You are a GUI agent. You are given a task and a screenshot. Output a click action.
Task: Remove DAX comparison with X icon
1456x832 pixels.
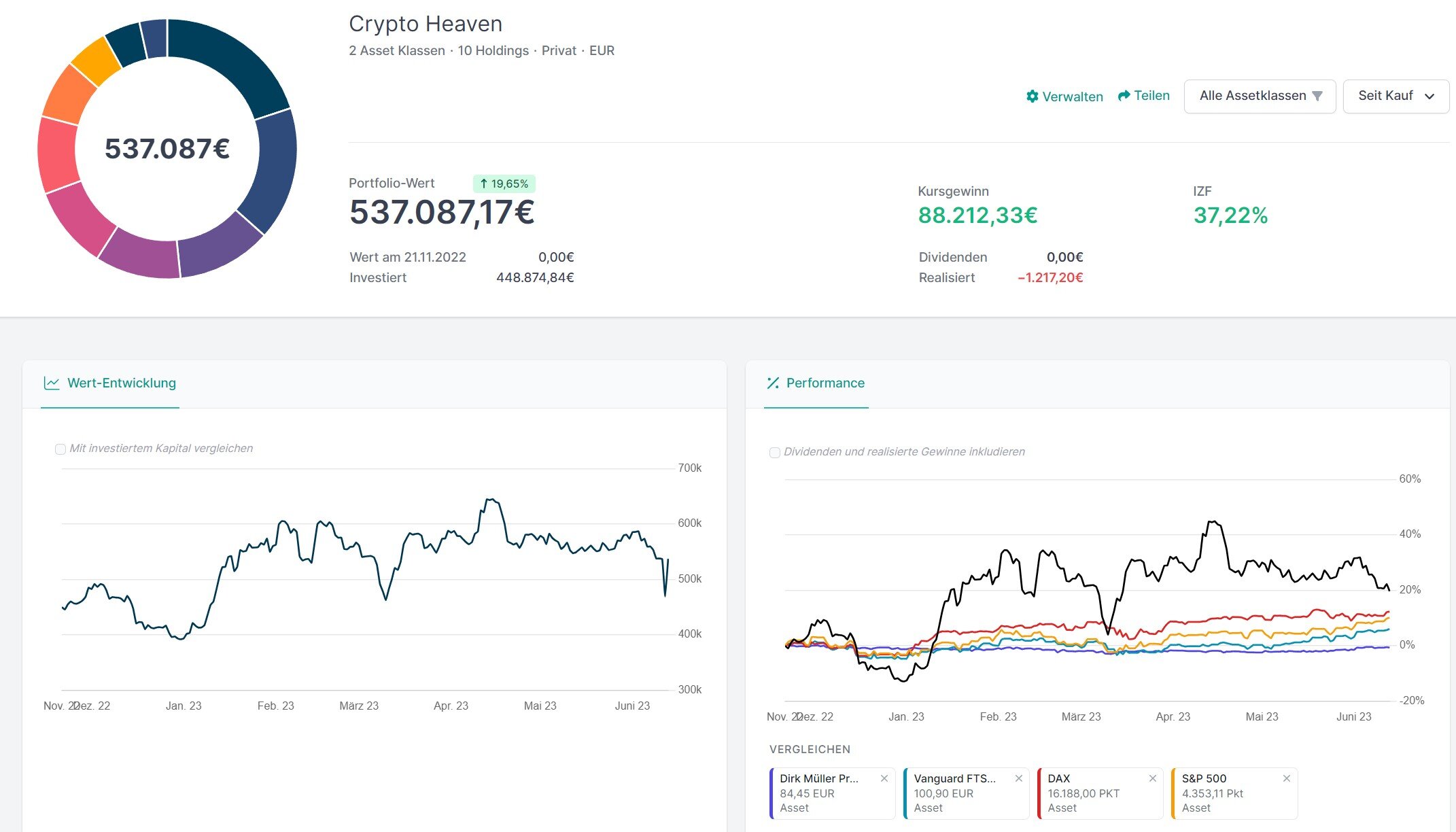(x=1152, y=778)
